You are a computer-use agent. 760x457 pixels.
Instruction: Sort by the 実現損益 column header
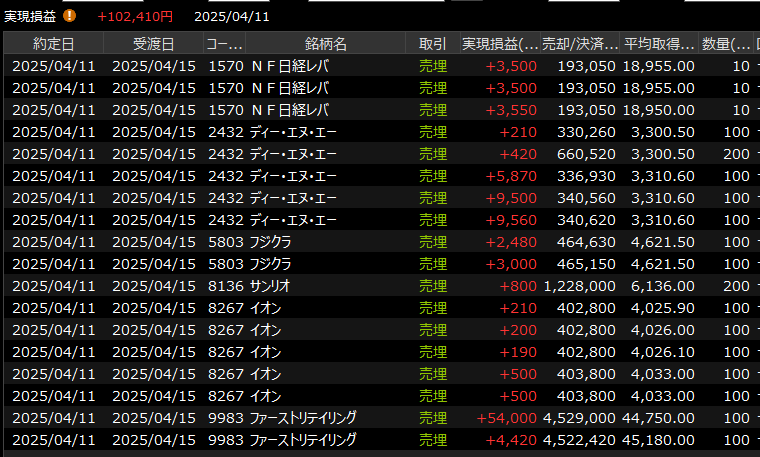tap(500, 44)
